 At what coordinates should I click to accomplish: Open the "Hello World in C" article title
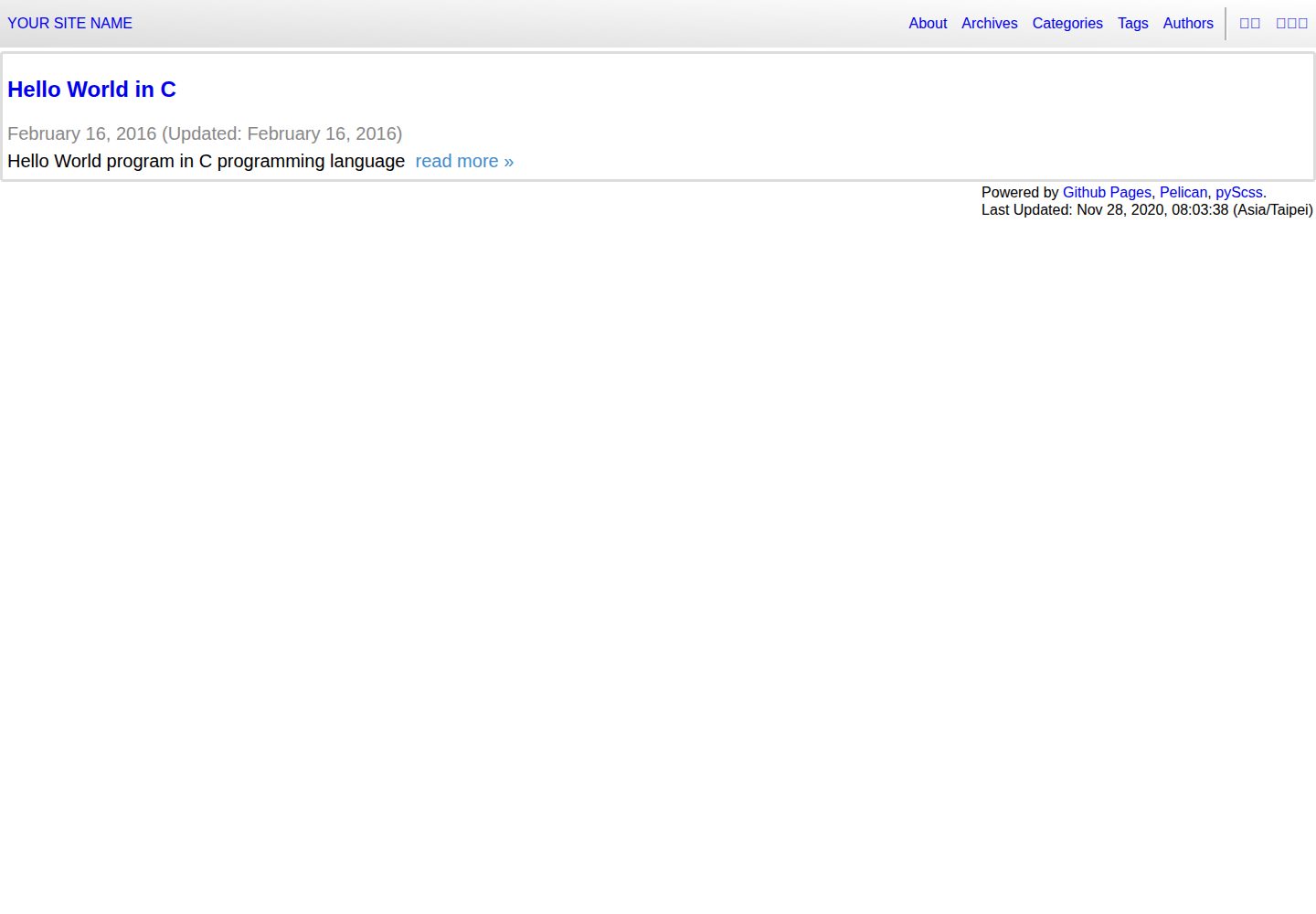click(x=91, y=90)
